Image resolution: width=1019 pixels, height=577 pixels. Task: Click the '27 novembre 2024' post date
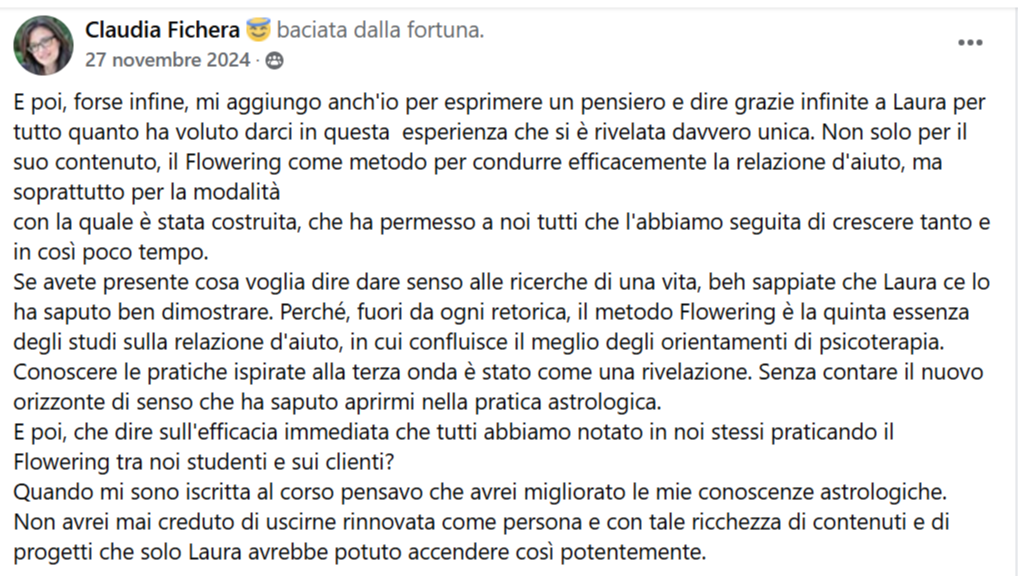click(168, 60)
